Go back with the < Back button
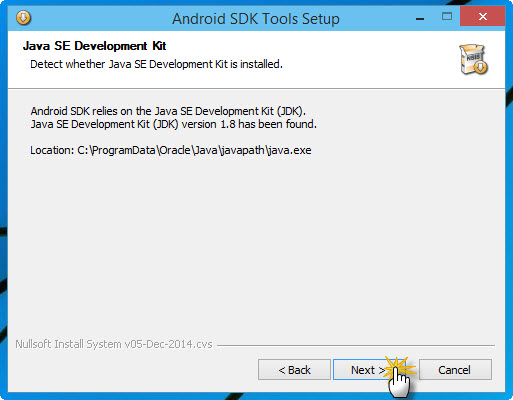 [294, 370]
